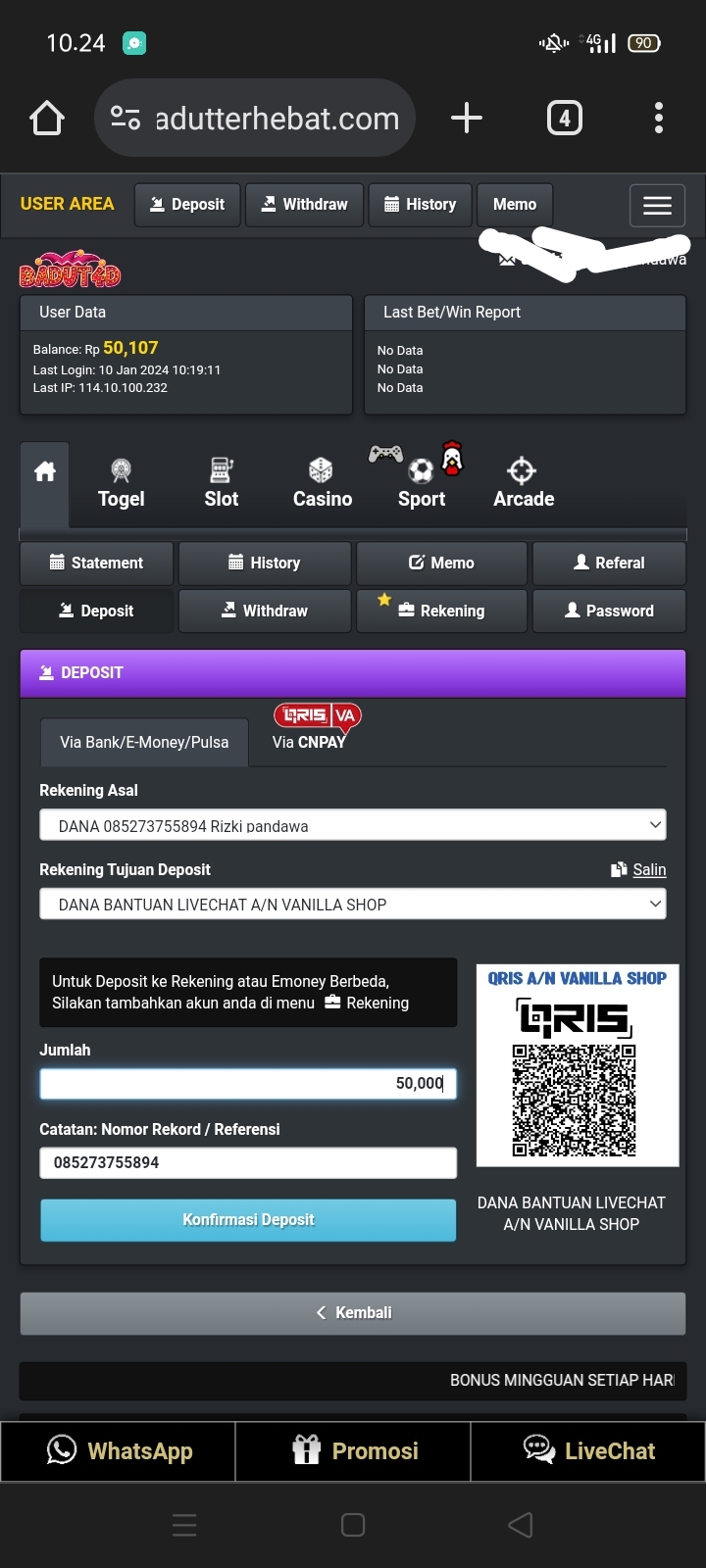
Task: Select the Togel game category
Action: [122, 483]
